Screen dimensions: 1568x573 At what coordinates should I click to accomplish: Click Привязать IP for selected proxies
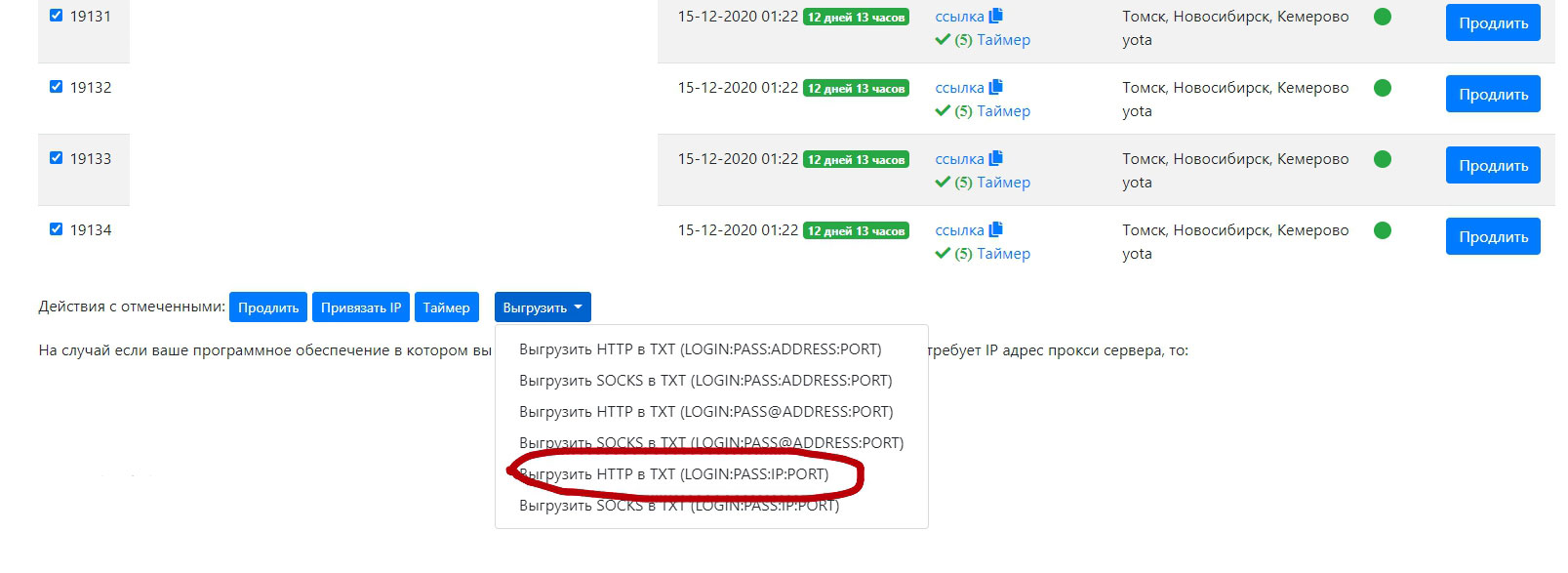click(x=360, y=307)
